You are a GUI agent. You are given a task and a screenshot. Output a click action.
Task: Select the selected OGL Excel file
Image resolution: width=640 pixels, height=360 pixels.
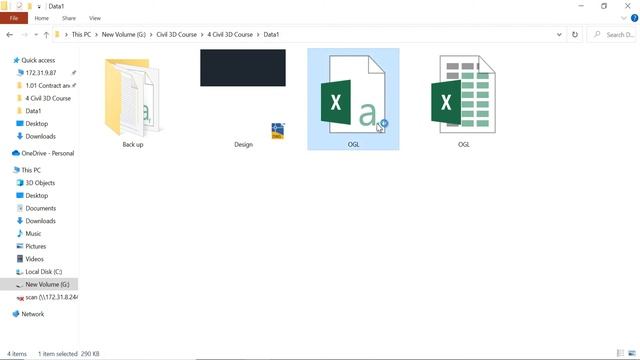point(353,100)
